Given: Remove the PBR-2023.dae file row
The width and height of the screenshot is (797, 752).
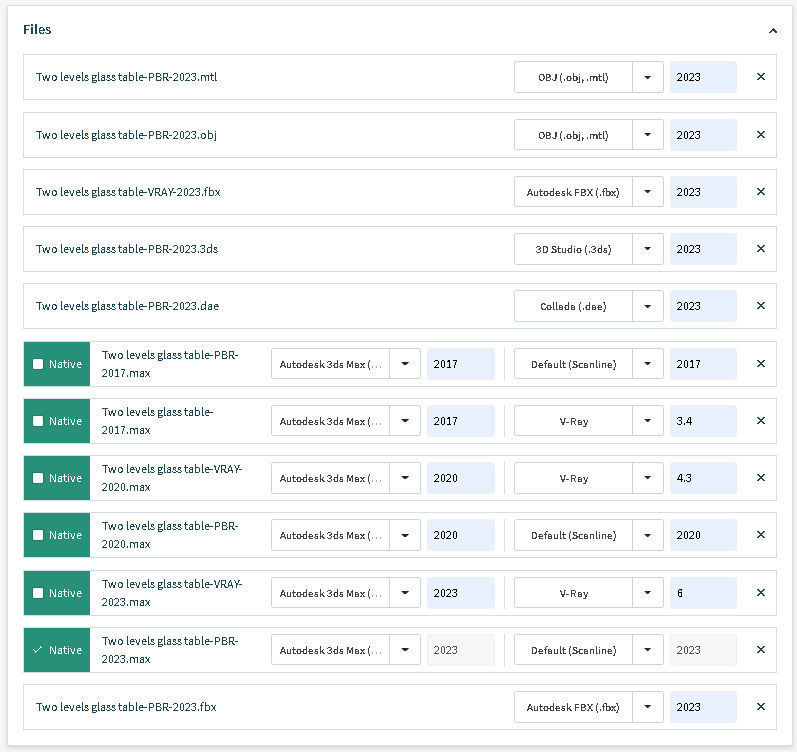Looking at the screenshot, I should coord(761,306).
